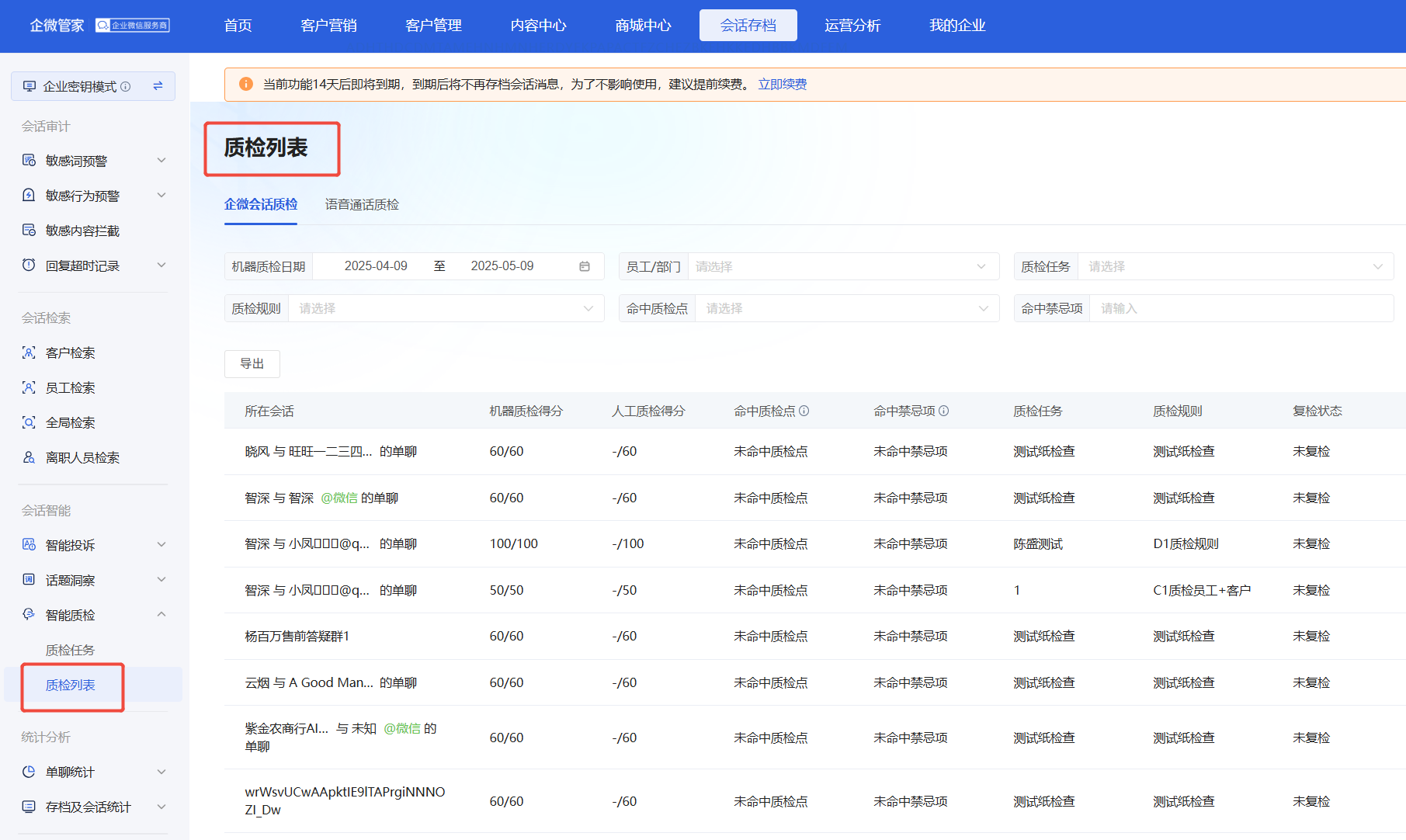Click the start date 2025-04-09 field
Screen dimensions: 1406x840
tap(376, 266)
